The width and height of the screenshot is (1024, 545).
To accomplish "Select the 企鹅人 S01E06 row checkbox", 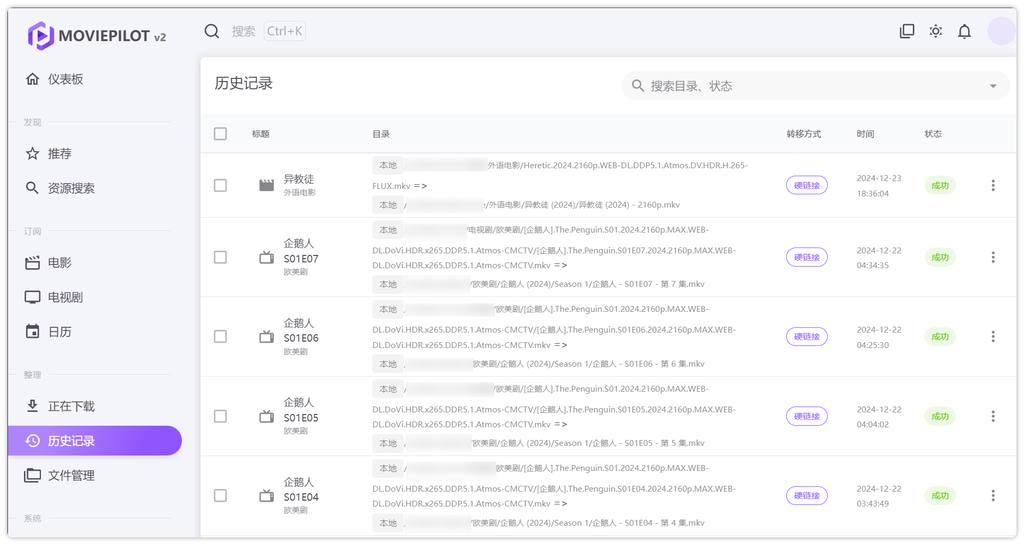I will pyautogui.click(x=220, y=337).
